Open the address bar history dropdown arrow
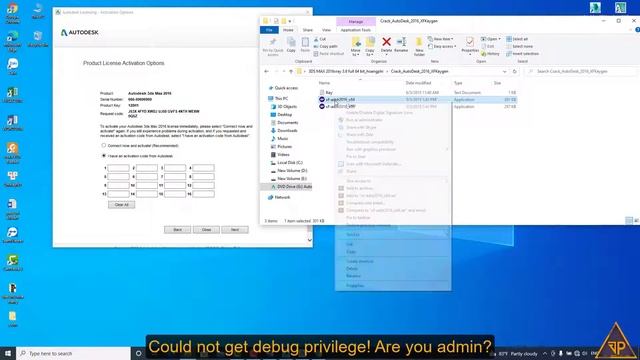The image size is (640, 360). coord(505,71)
